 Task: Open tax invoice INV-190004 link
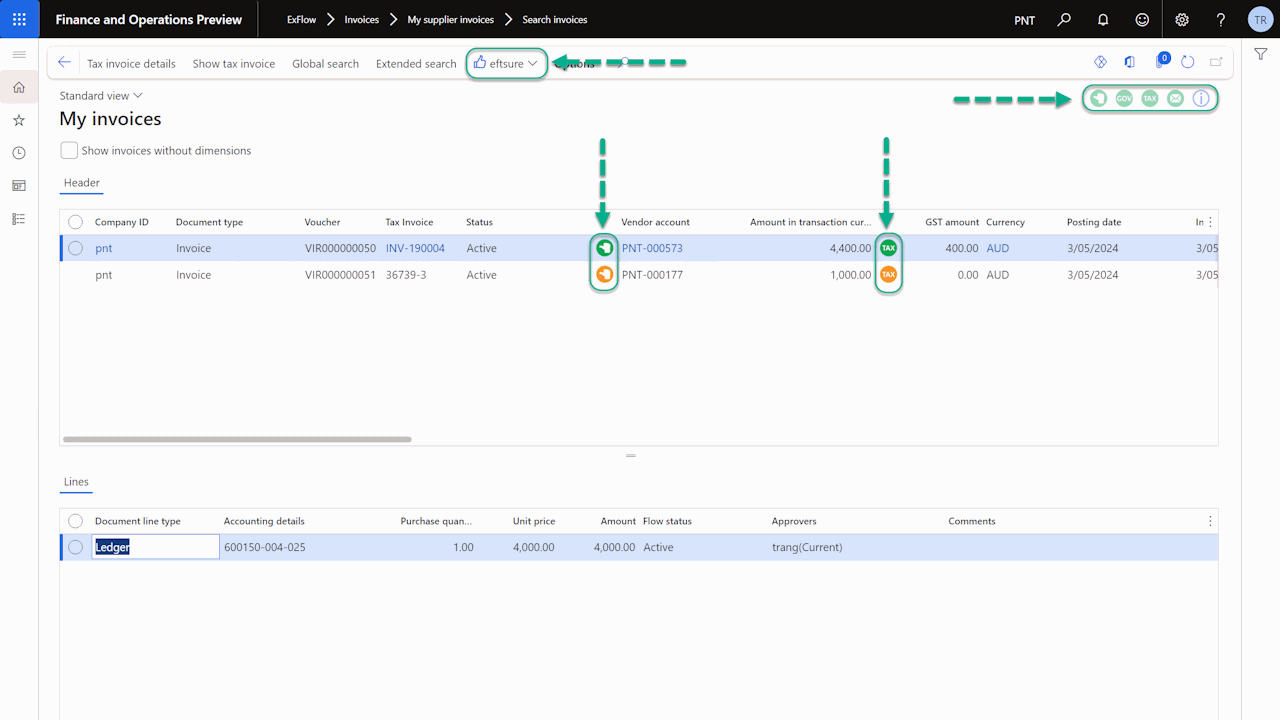coord(415,248)
